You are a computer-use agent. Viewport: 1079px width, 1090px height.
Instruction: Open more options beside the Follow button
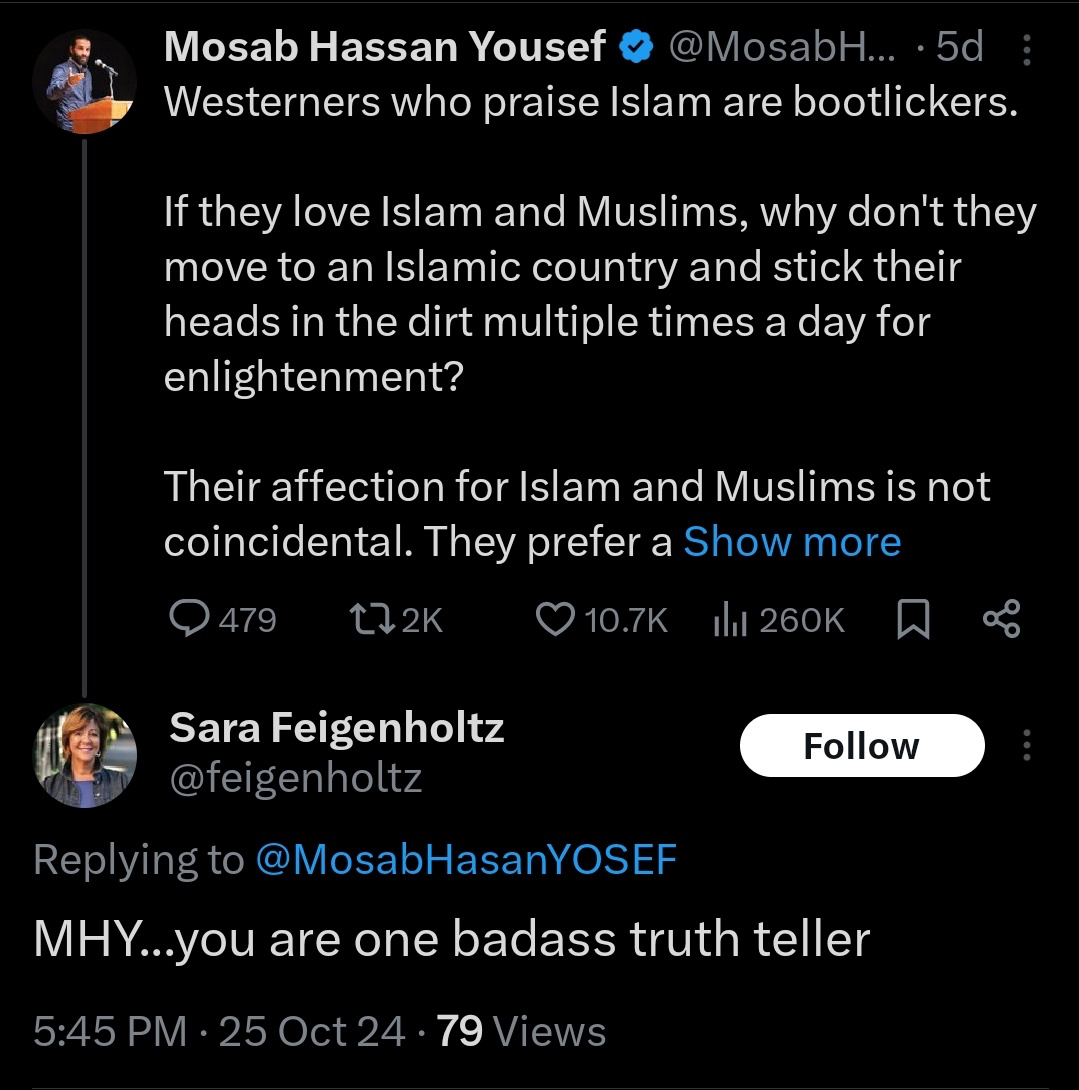click(x=1027, y=745)
